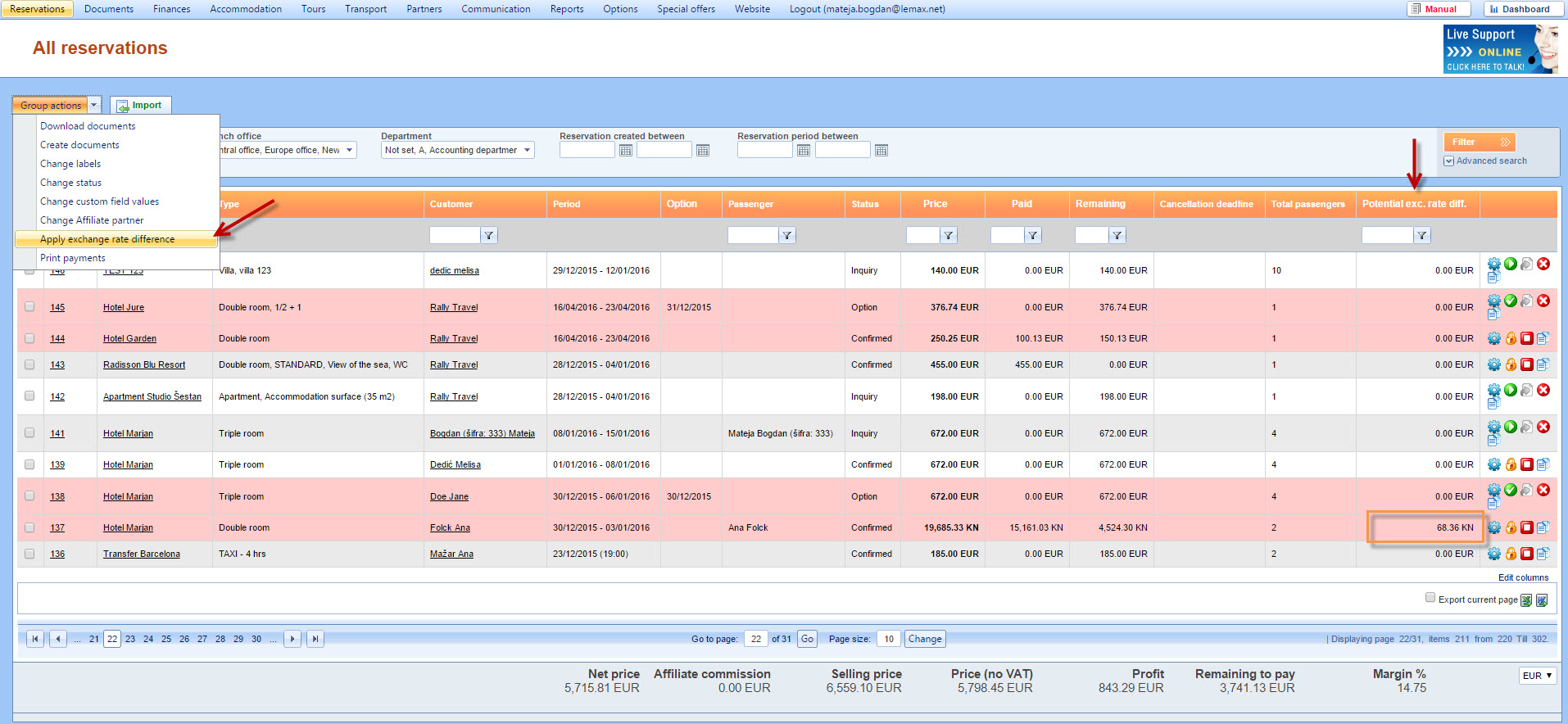Open calendar for reservation created start date

point(626,150)
